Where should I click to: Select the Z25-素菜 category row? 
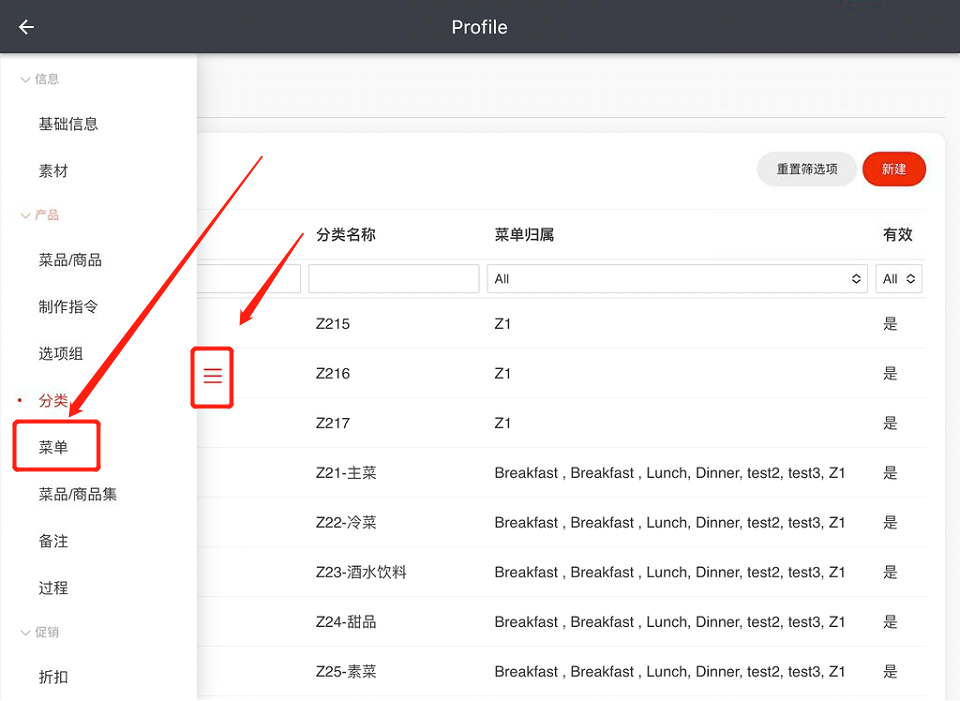point(346,671)
